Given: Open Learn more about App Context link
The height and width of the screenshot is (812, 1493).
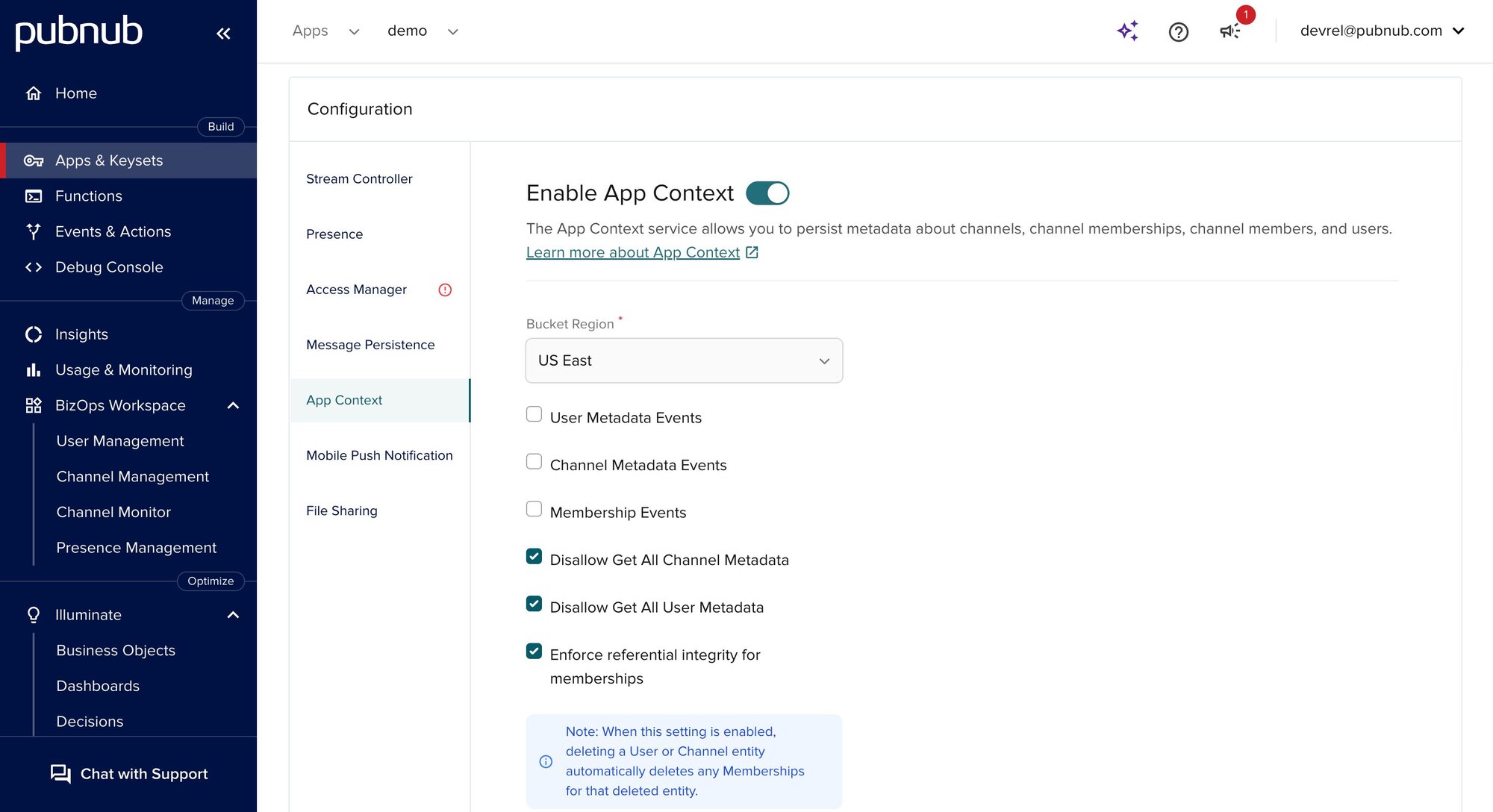Looking at the screenshot, I should coord(633,252).
